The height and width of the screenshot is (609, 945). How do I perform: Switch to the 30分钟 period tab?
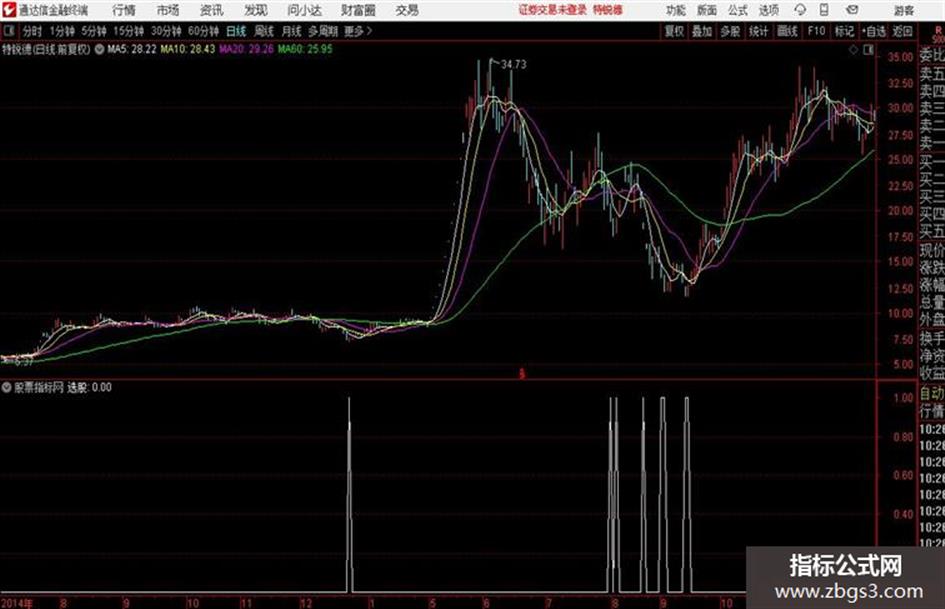pyautogui.click(x=166, y=31)
